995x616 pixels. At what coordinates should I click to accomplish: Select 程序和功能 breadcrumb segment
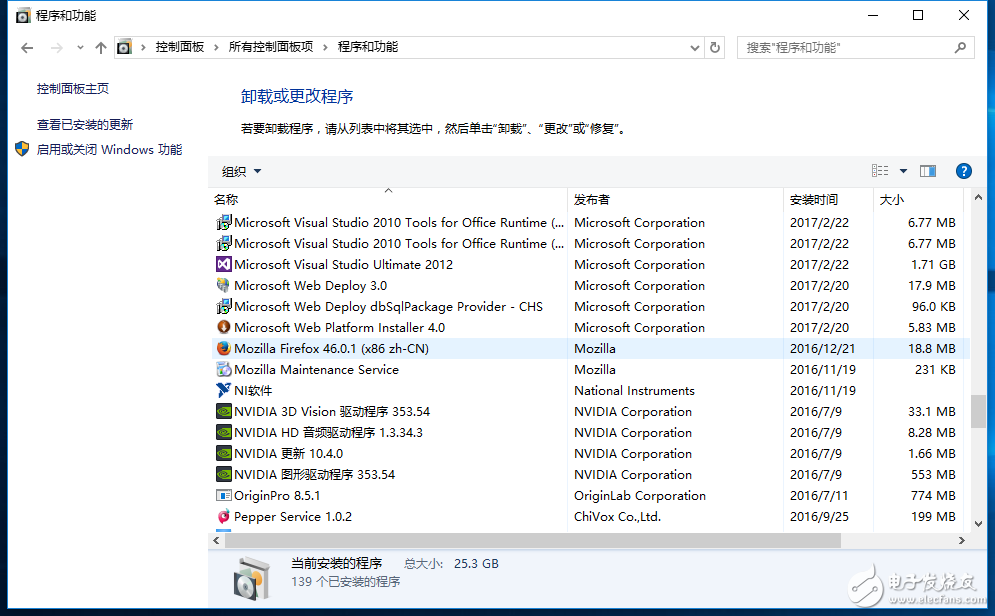coord(368,47)
